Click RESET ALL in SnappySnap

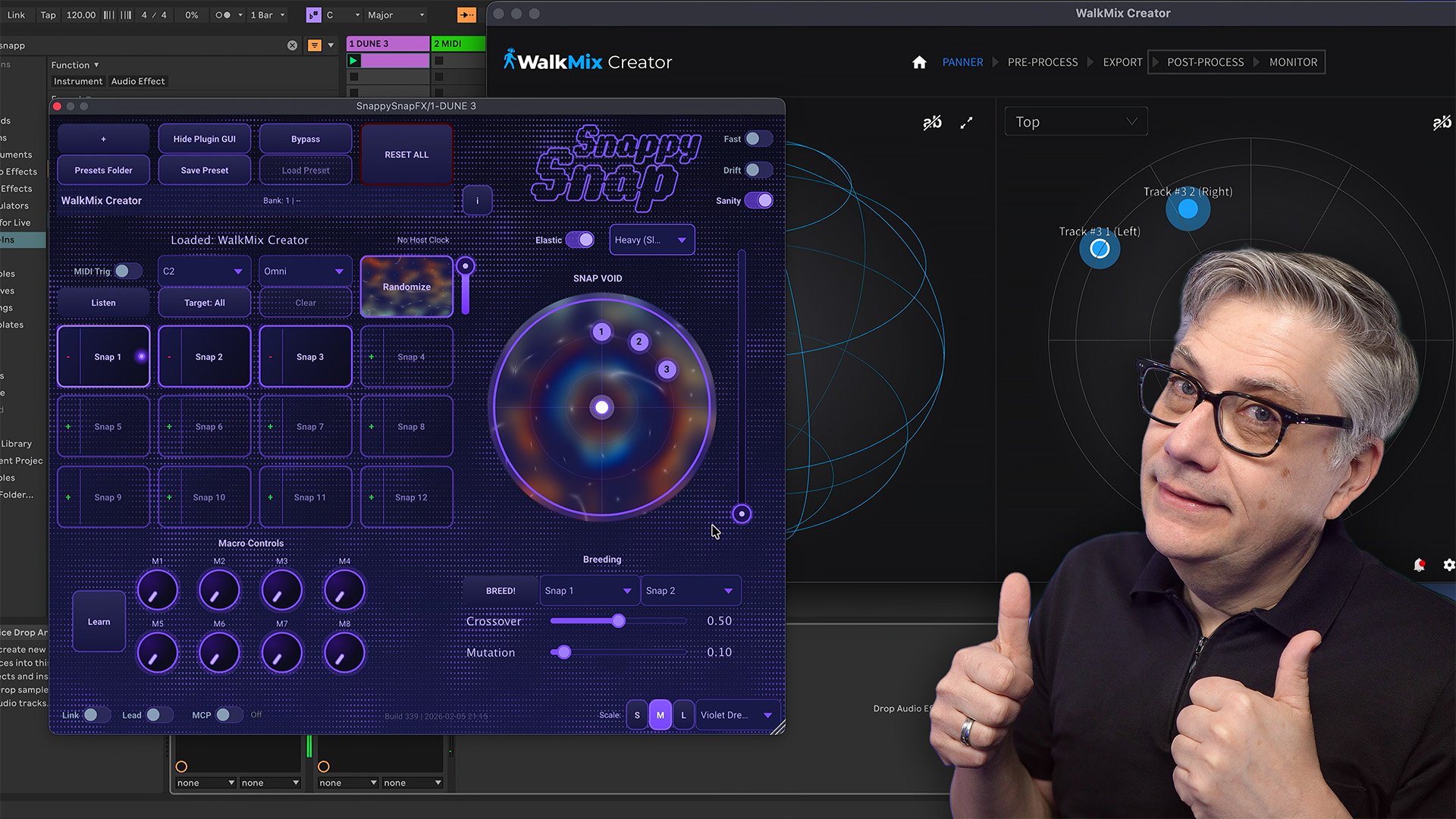coord(406,154)
